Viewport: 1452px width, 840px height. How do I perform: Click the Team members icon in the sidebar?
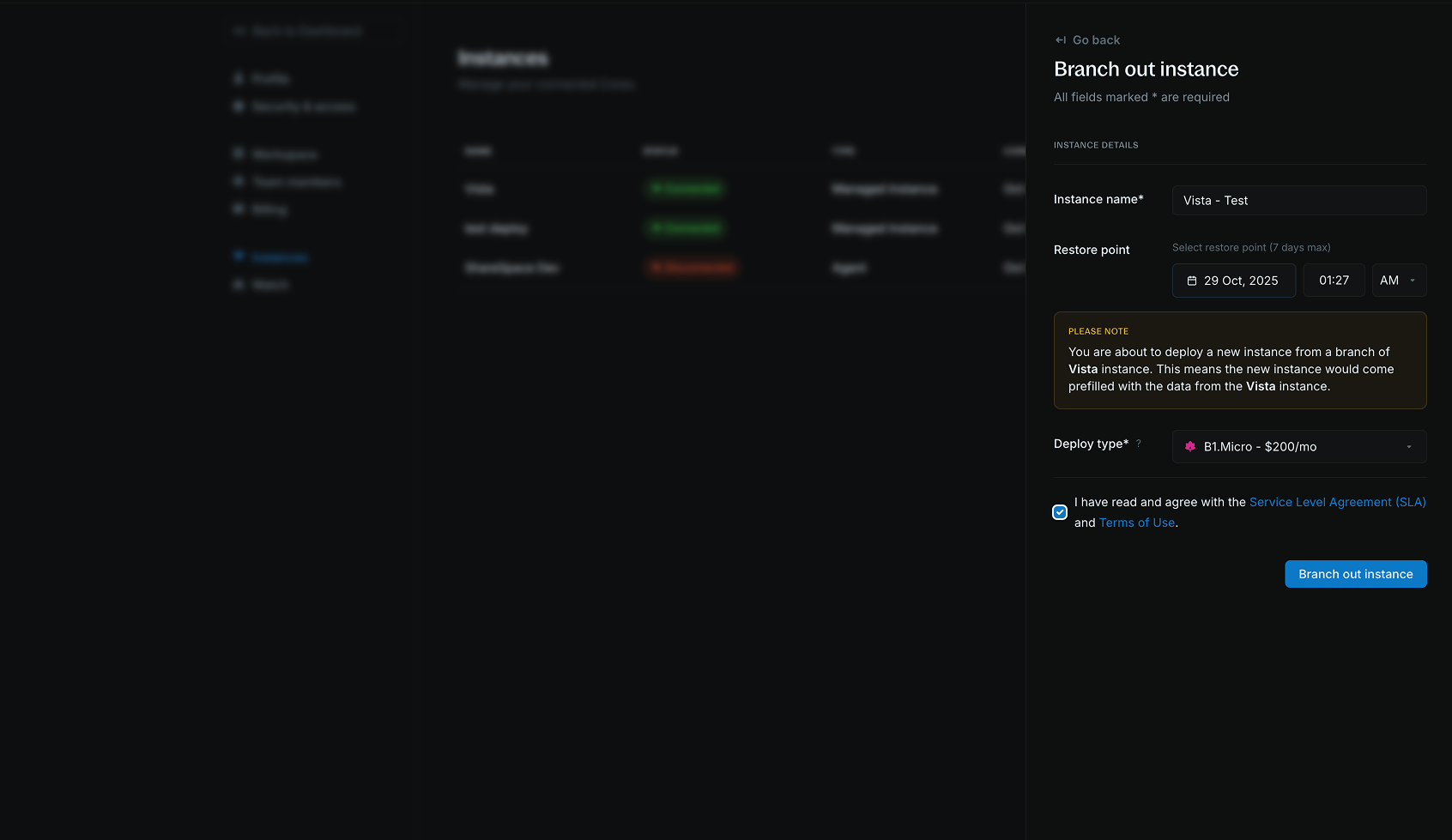238,181
